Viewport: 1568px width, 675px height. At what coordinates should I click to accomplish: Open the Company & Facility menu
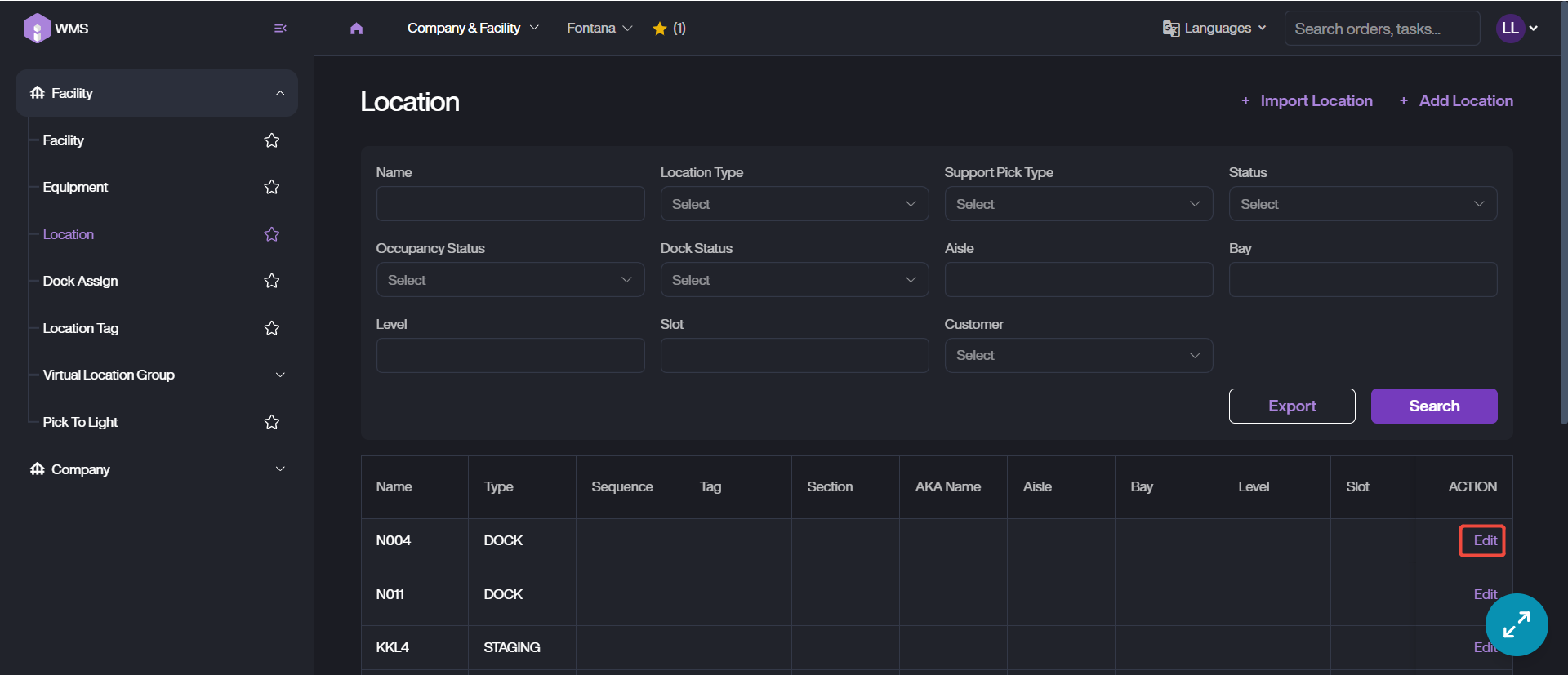[x=473, y=29]
